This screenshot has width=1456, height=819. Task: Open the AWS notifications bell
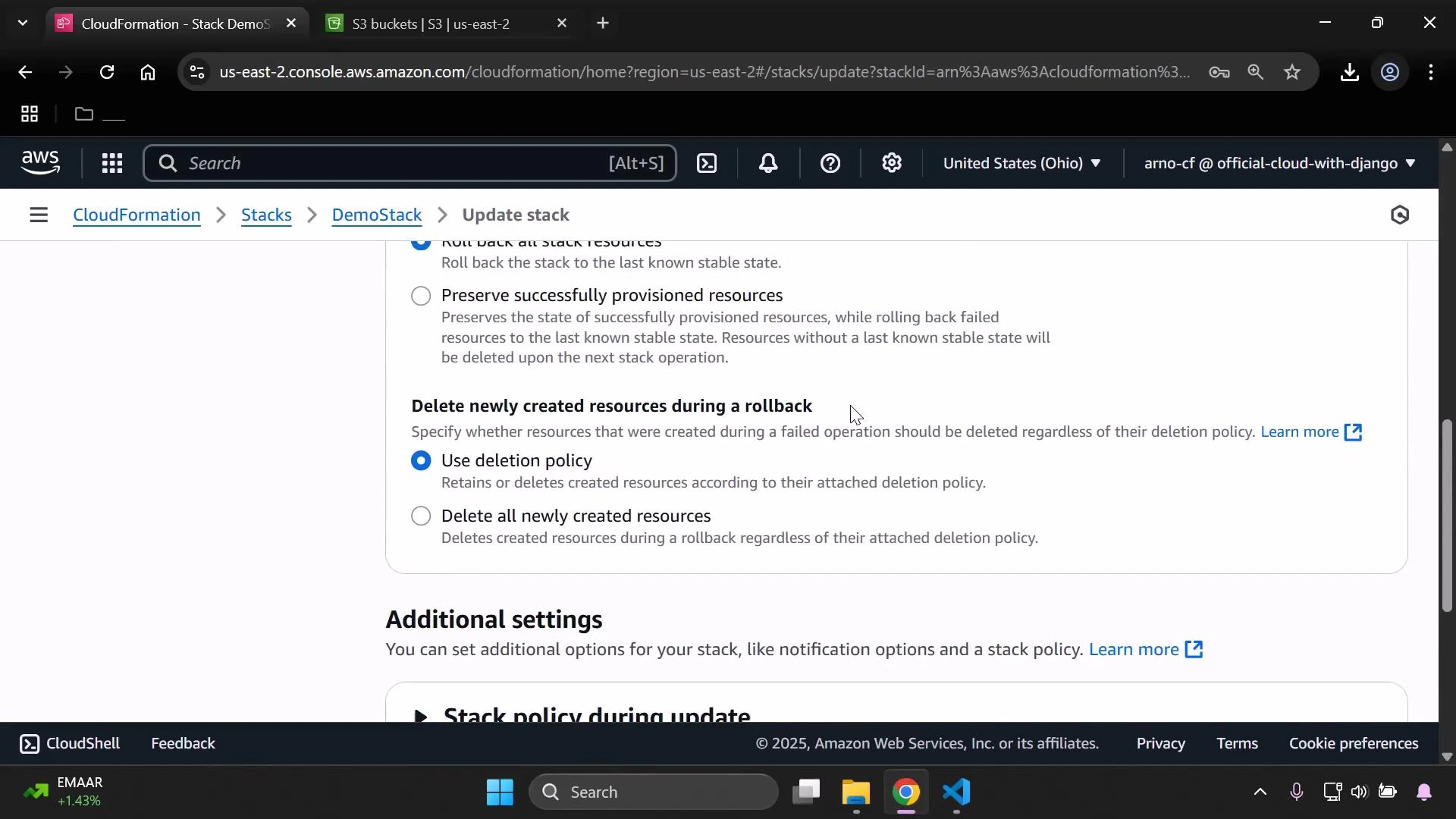(x=768, y=162)
